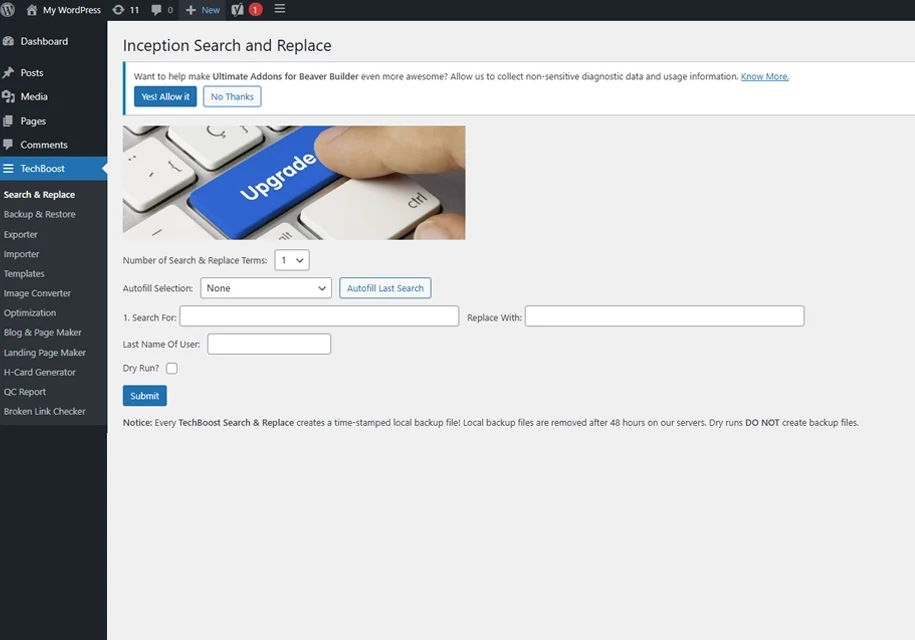The image size is (915, 640).
Task: Focus the Last Name Of User field
Action: tap(269, 344)
